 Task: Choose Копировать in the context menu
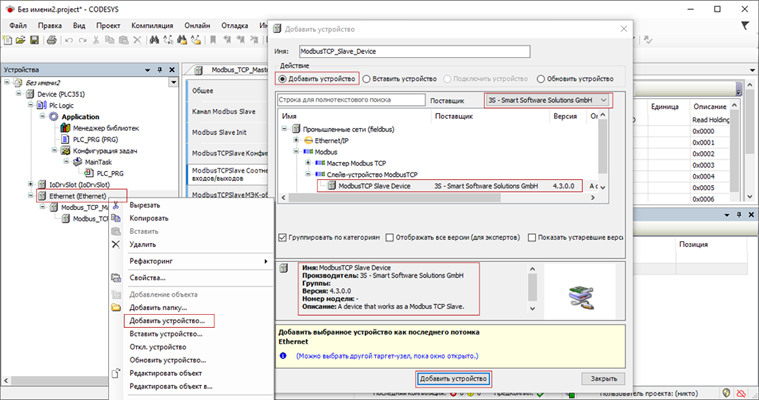(x=149, y=218)
